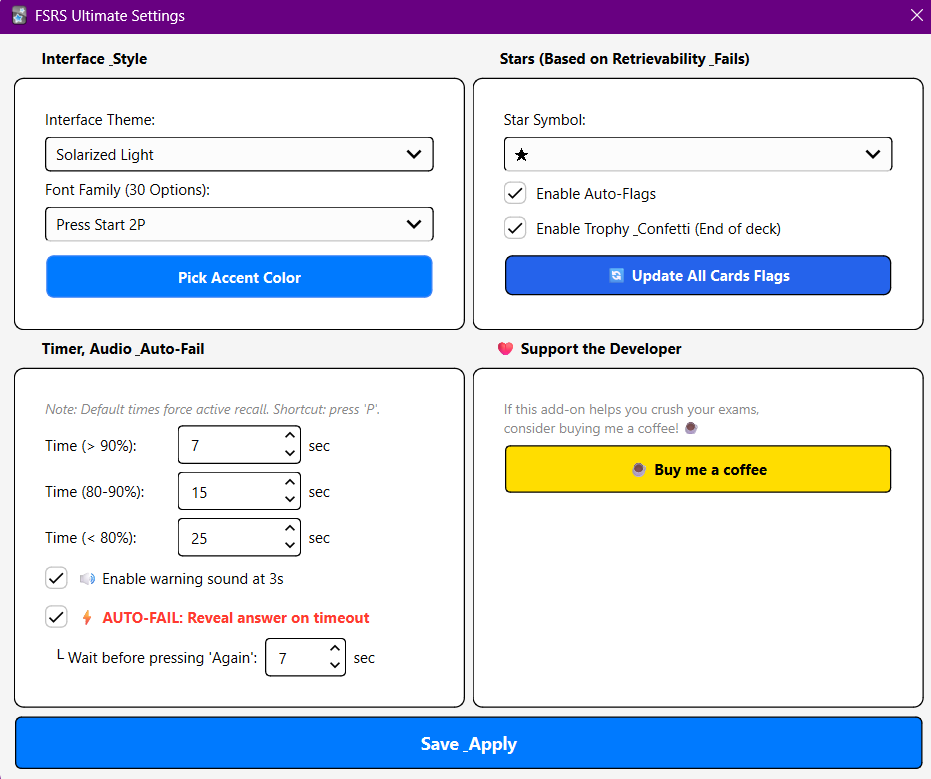Expand the Font Family dropdown
The height and width of the screenshot is (779, 931).
[239, 225]
